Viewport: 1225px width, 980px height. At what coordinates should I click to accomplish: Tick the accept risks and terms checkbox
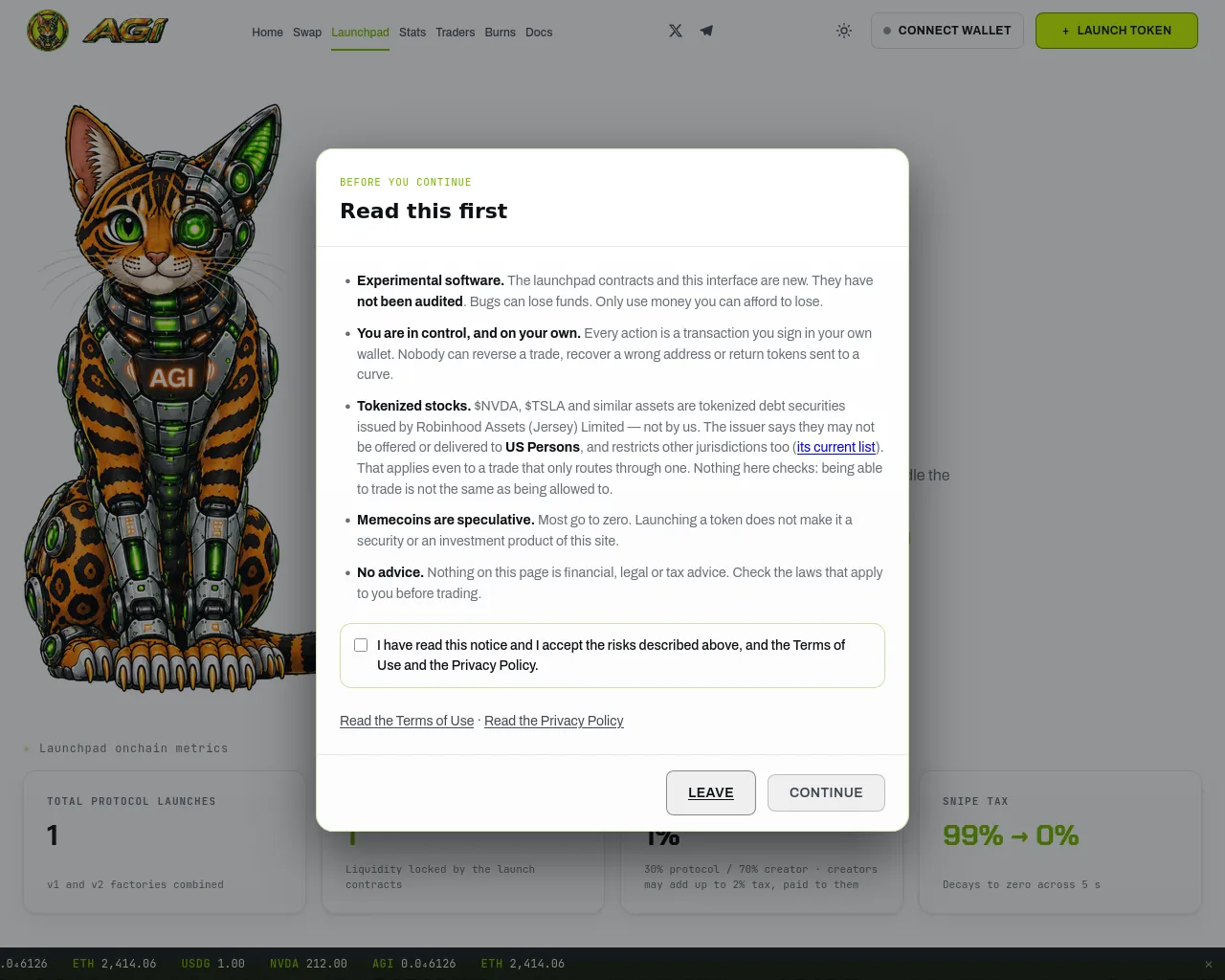[x=361, y=645]
